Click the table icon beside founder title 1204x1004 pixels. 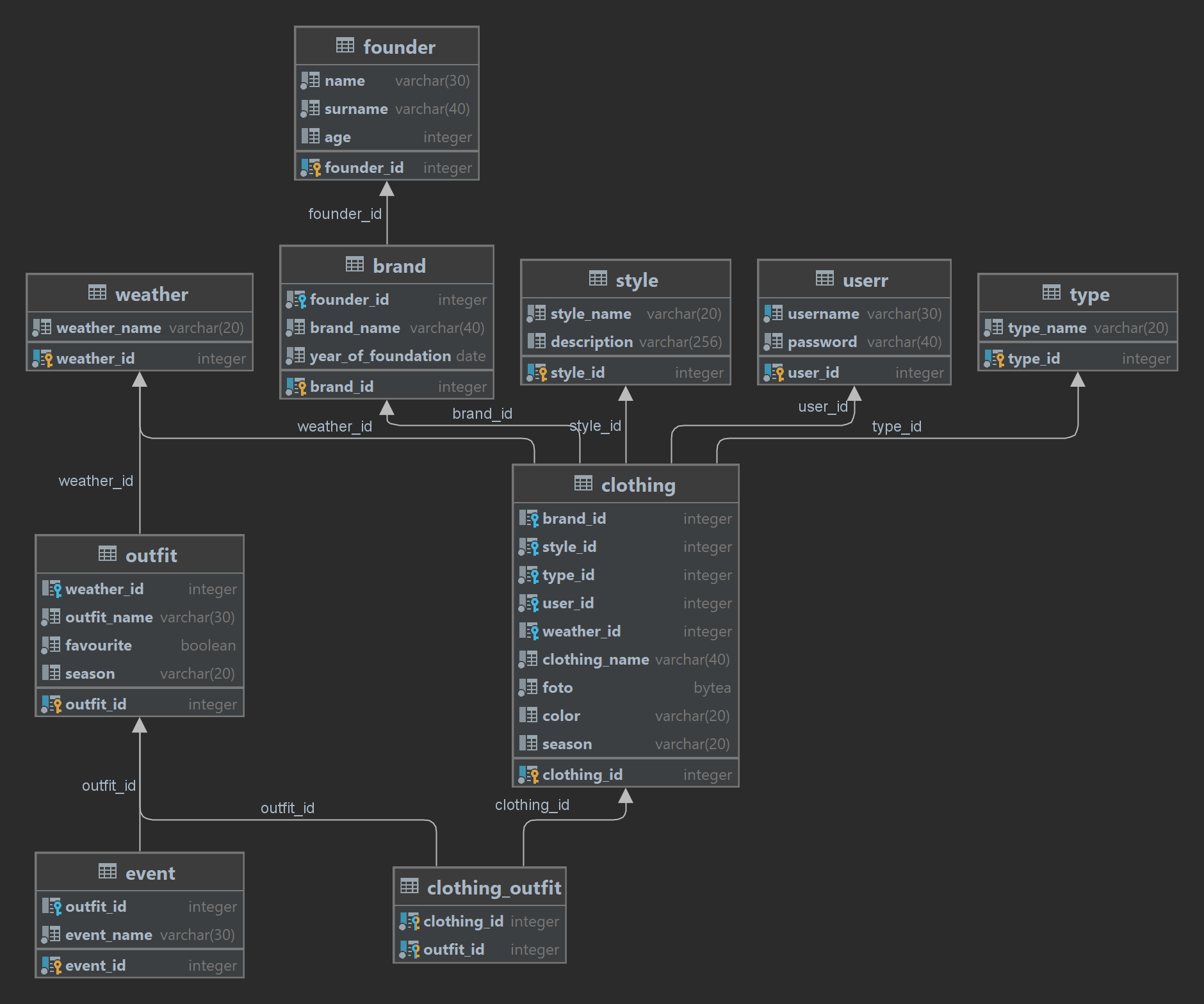click(x=345, y=45)
